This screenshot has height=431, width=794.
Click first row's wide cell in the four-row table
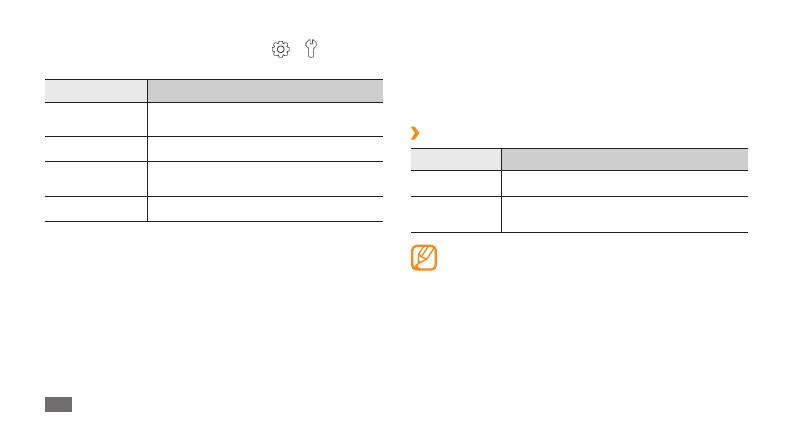[x=265, y=119]
